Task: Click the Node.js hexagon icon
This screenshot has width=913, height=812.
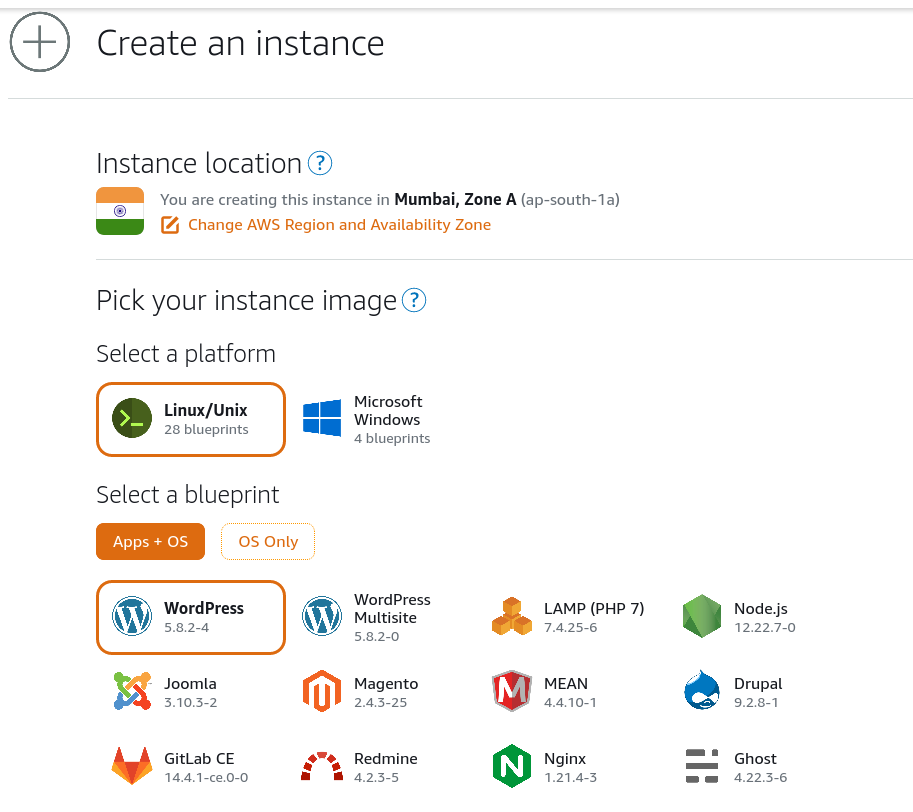Action: coord(702,616)
